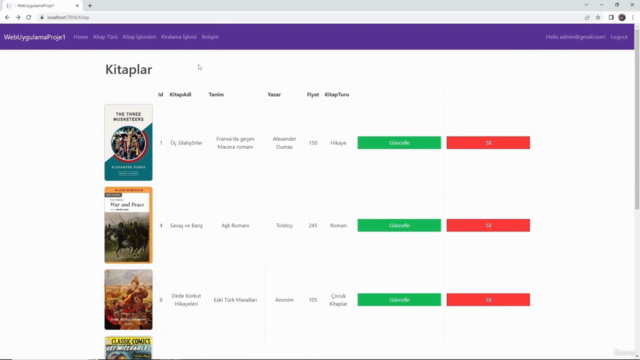Click the Dede Korkut cover image
The width and height of the screenshot is (640, 360).
point(129,300)
